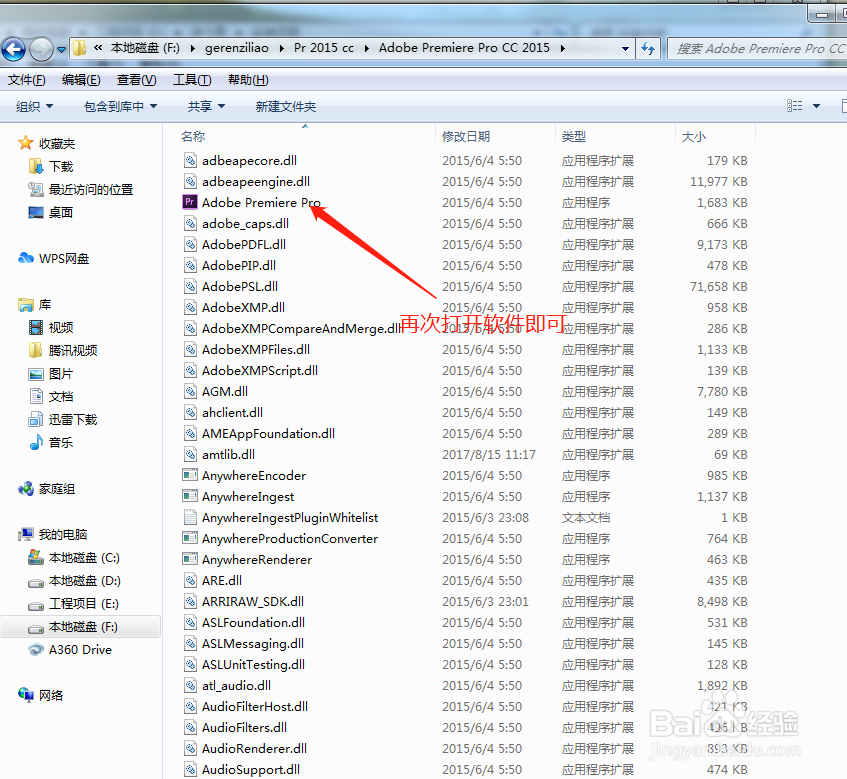Sort by the 名称 column header
Screen dimensions: 847x779
pyautogui.click(x=193, y=136)
